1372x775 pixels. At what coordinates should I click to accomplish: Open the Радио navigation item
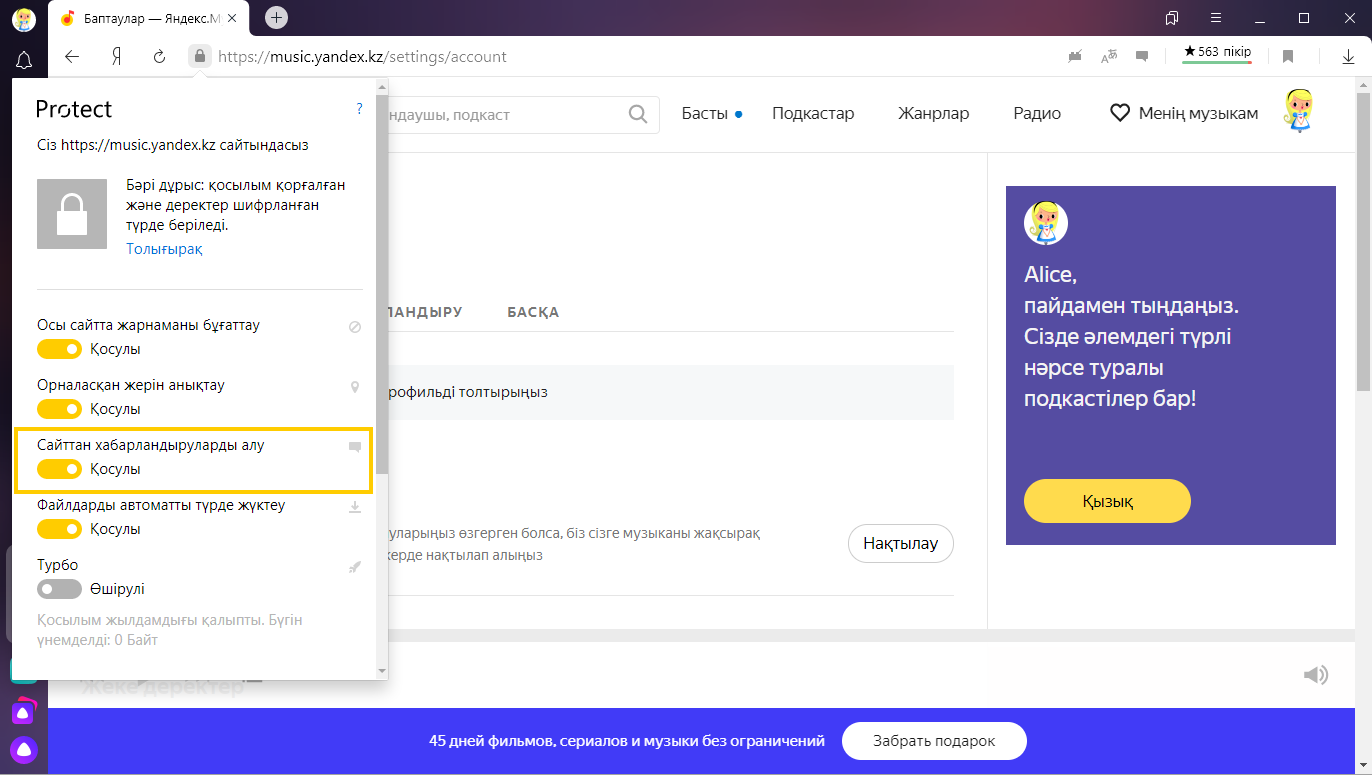pyautogui.click(x=1037, y=113)
